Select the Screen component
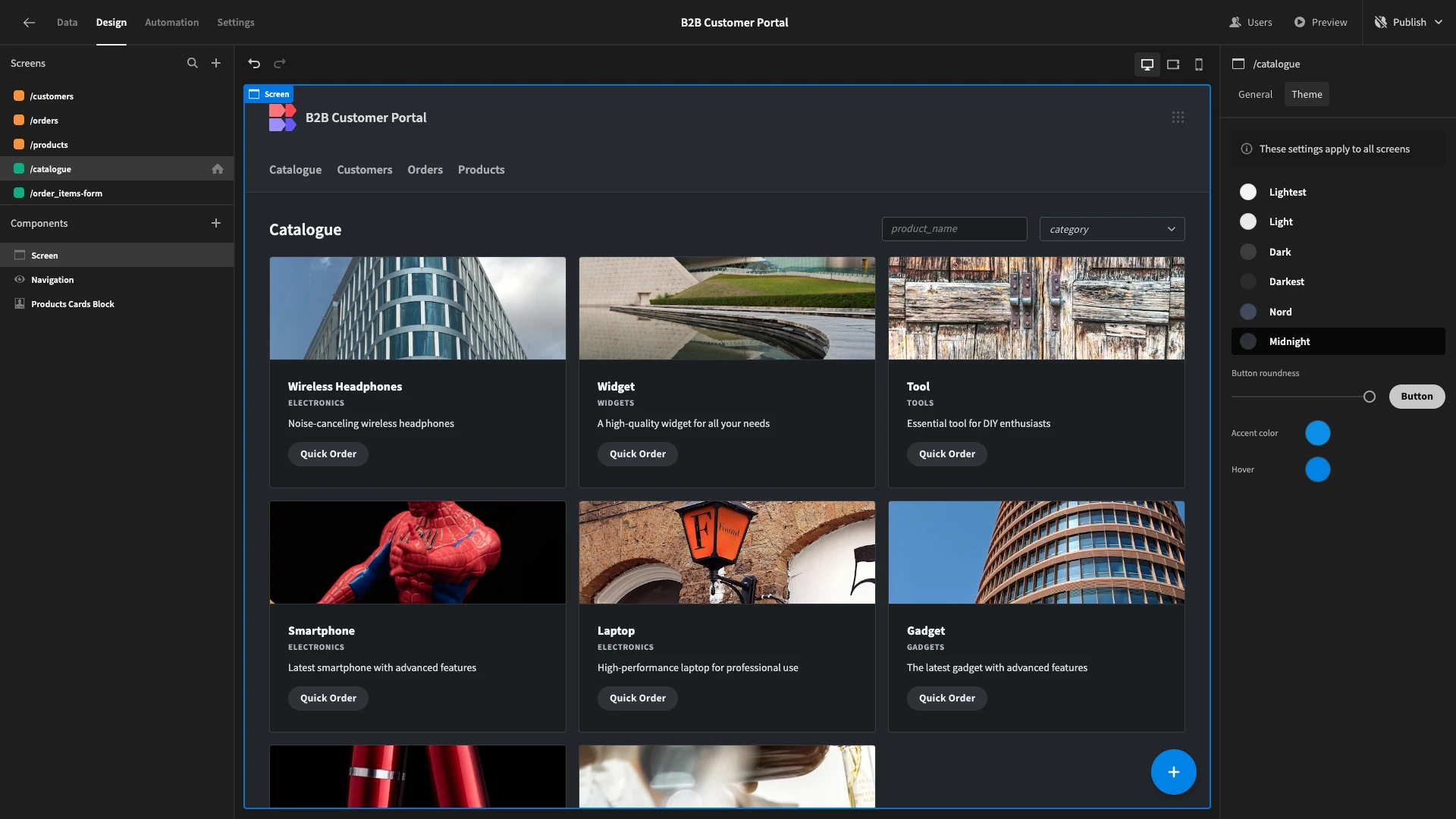Viewport: 1456px width, 819px height. (117, 256)
